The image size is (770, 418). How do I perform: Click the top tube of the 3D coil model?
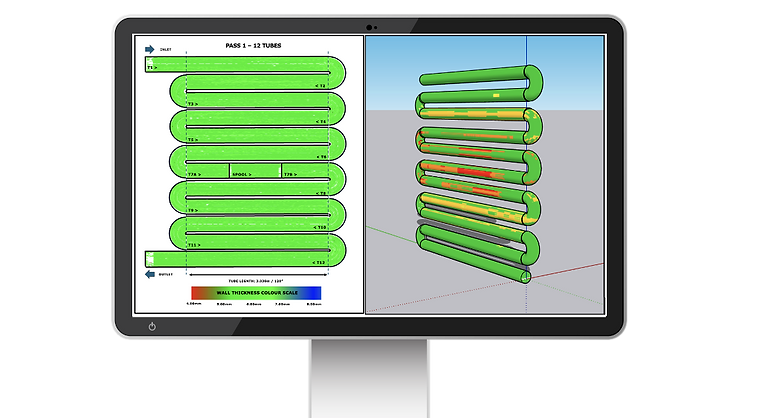[472, 76]
